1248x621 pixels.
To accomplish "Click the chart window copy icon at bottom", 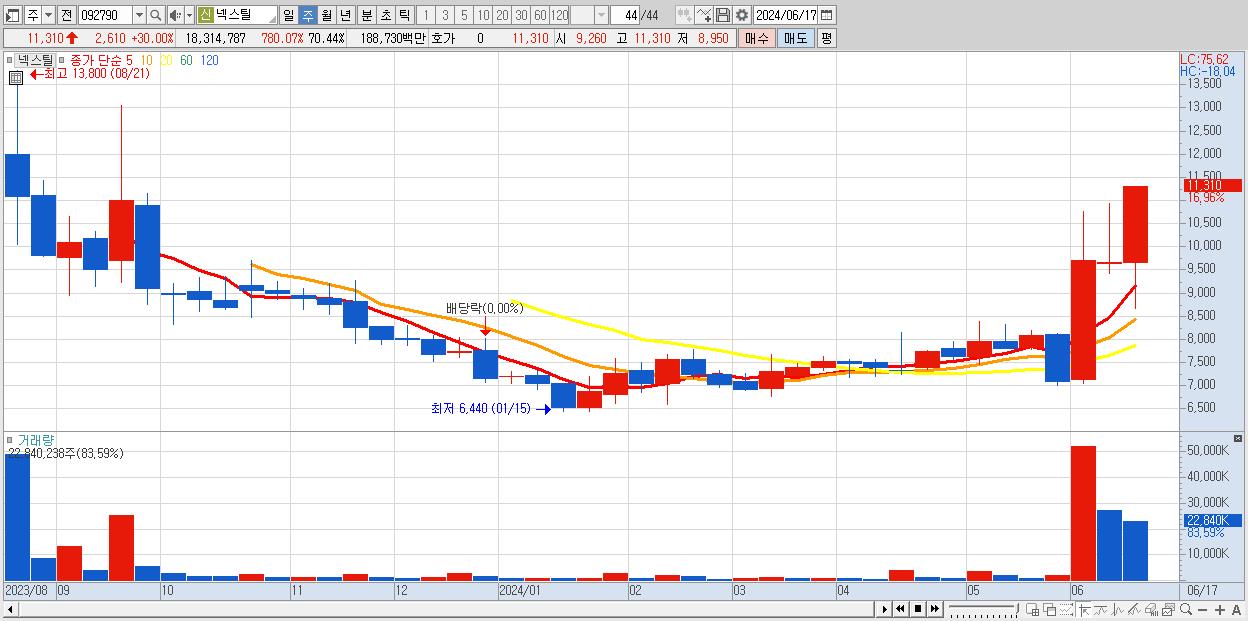I will coord(1168,609).
